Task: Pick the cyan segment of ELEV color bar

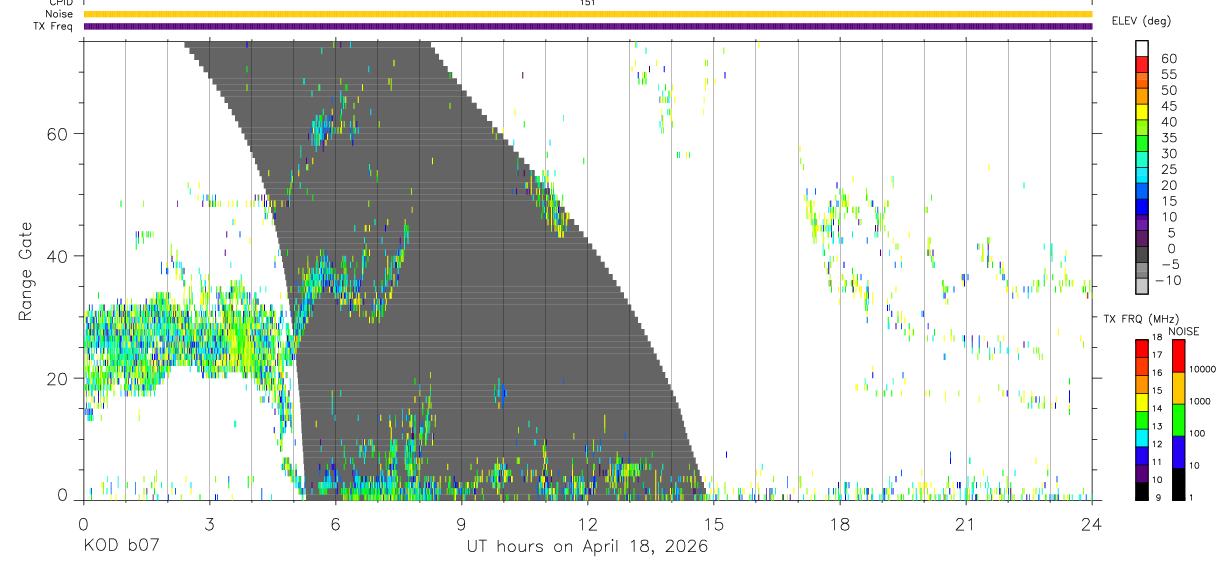Action: 1142,176
